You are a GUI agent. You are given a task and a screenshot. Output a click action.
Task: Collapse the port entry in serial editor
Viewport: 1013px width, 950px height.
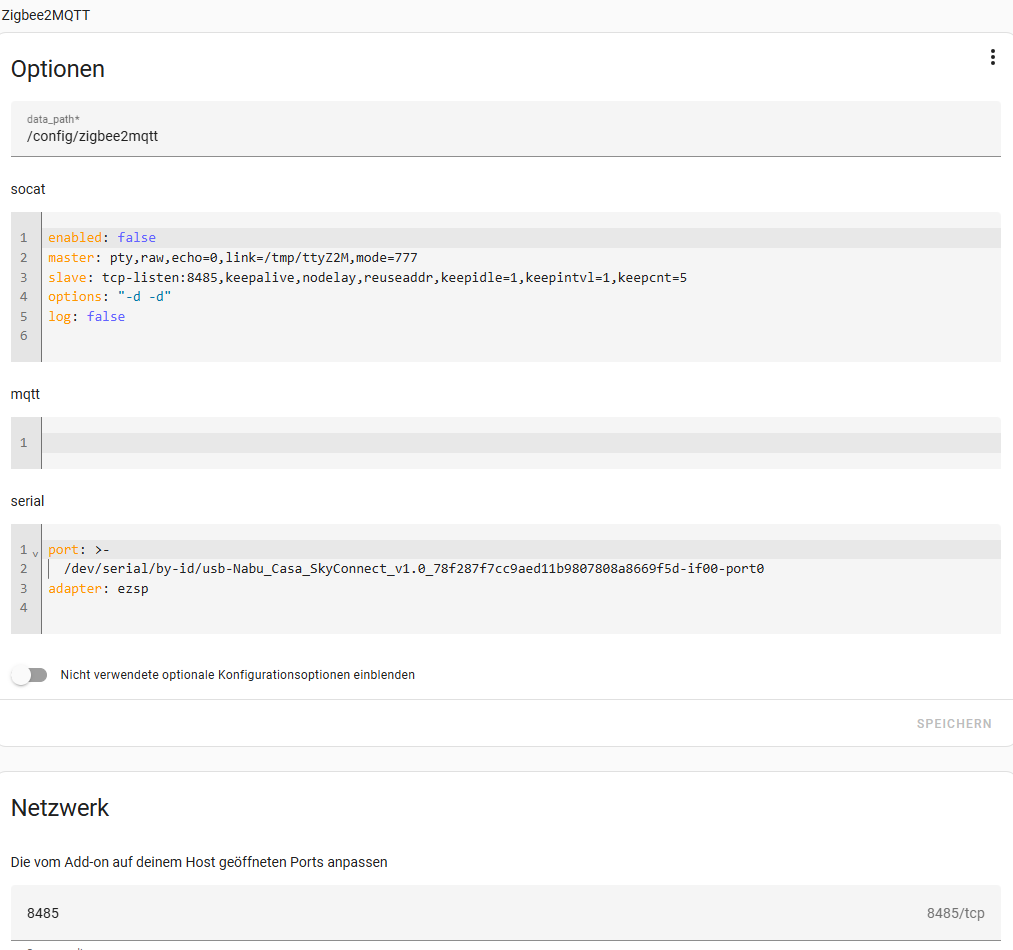tap(36, 551)
